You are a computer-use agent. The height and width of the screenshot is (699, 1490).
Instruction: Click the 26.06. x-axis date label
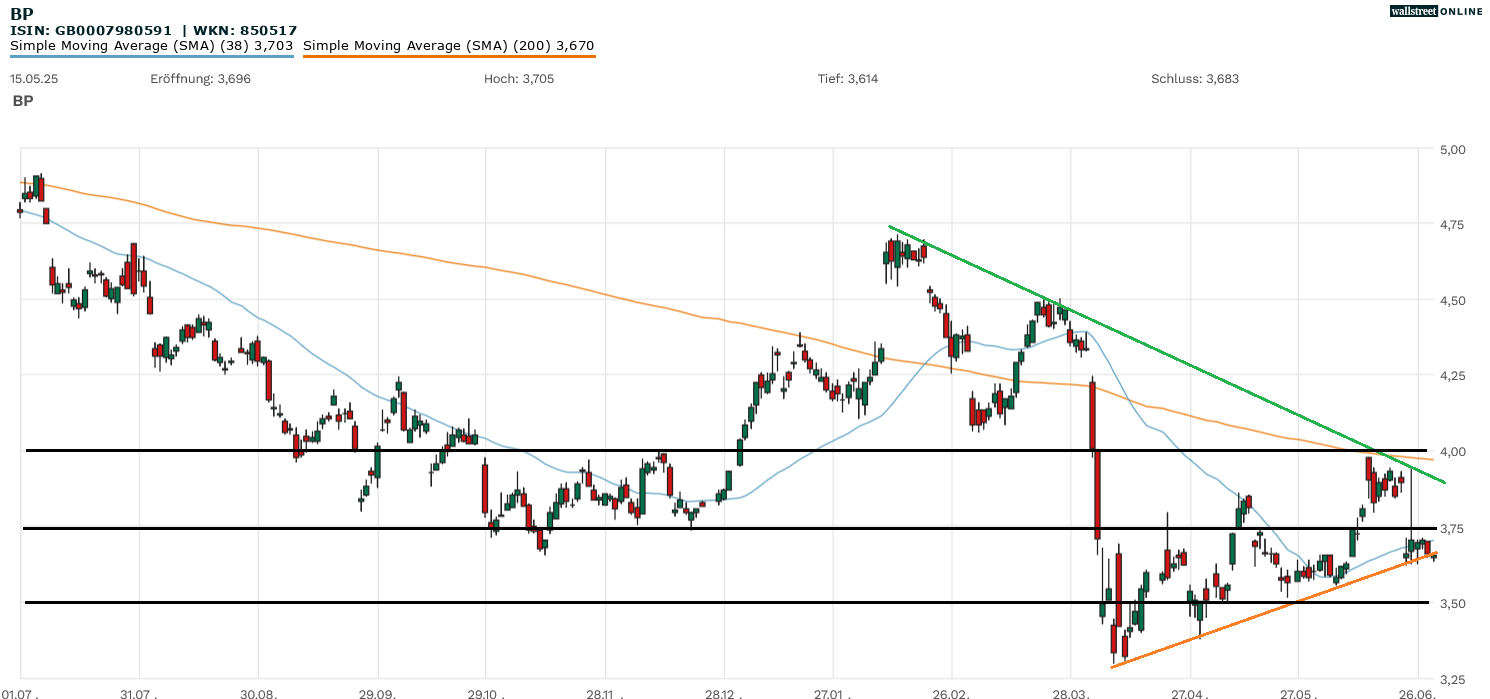point(1417,692)
